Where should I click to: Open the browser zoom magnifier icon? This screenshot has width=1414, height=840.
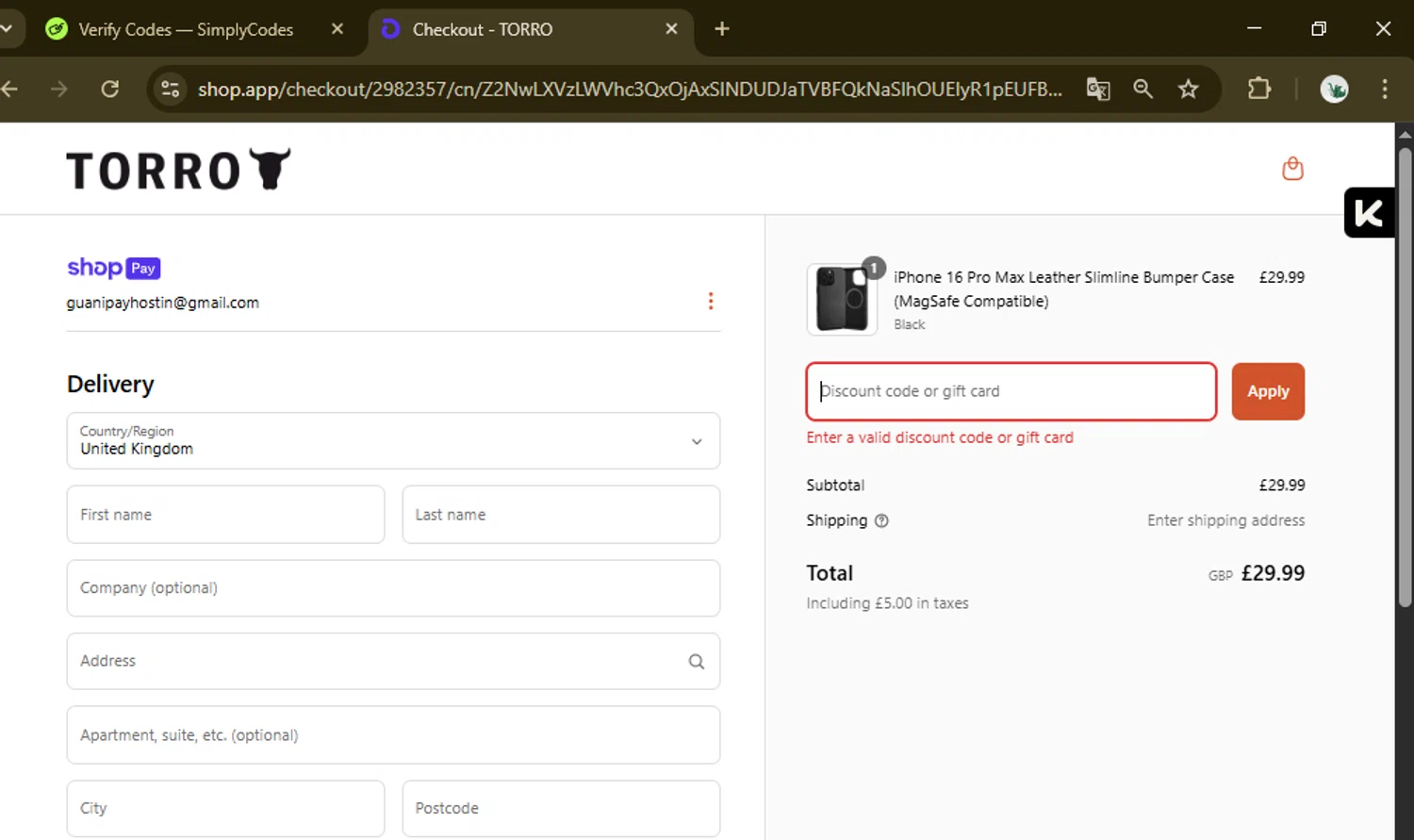(x=1143, y=89)
